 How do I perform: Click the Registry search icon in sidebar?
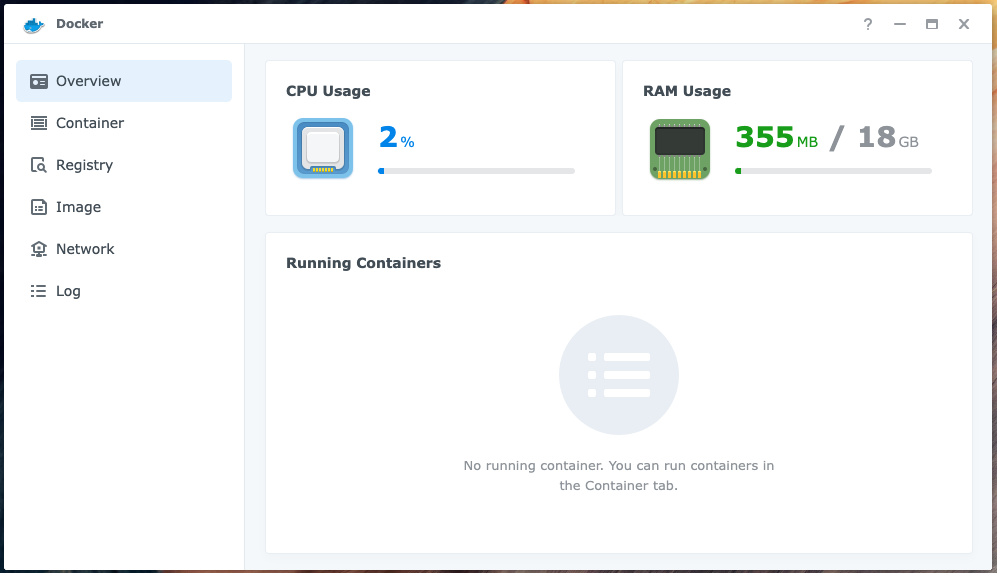[x=39, y=165]
